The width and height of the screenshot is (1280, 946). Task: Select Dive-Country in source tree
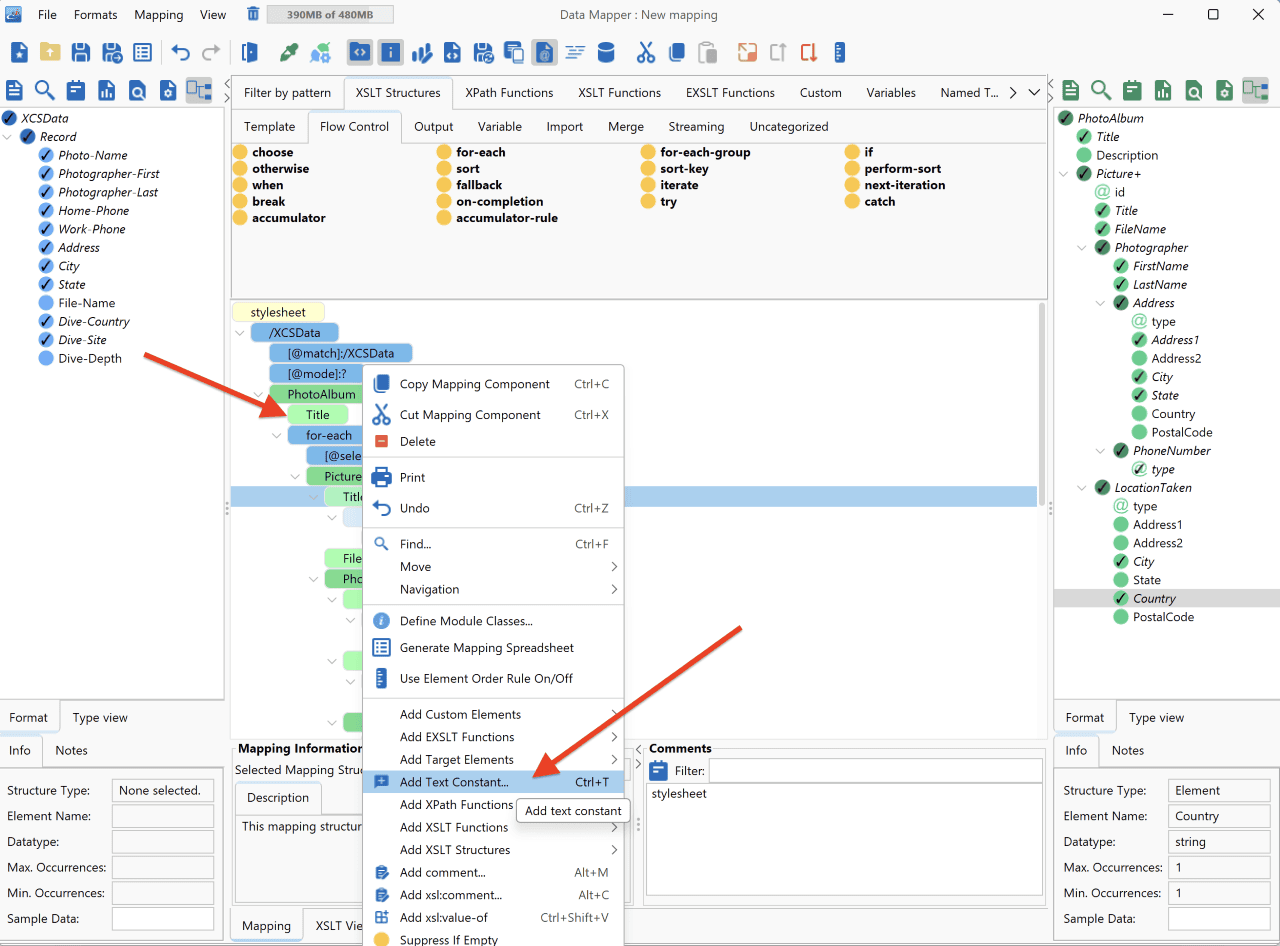click(x=94, y=322)
